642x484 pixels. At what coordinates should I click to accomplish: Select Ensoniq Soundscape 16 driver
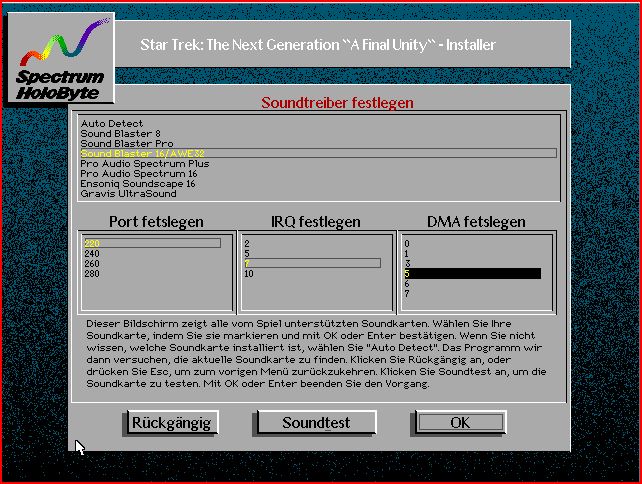tap(138, 184)
